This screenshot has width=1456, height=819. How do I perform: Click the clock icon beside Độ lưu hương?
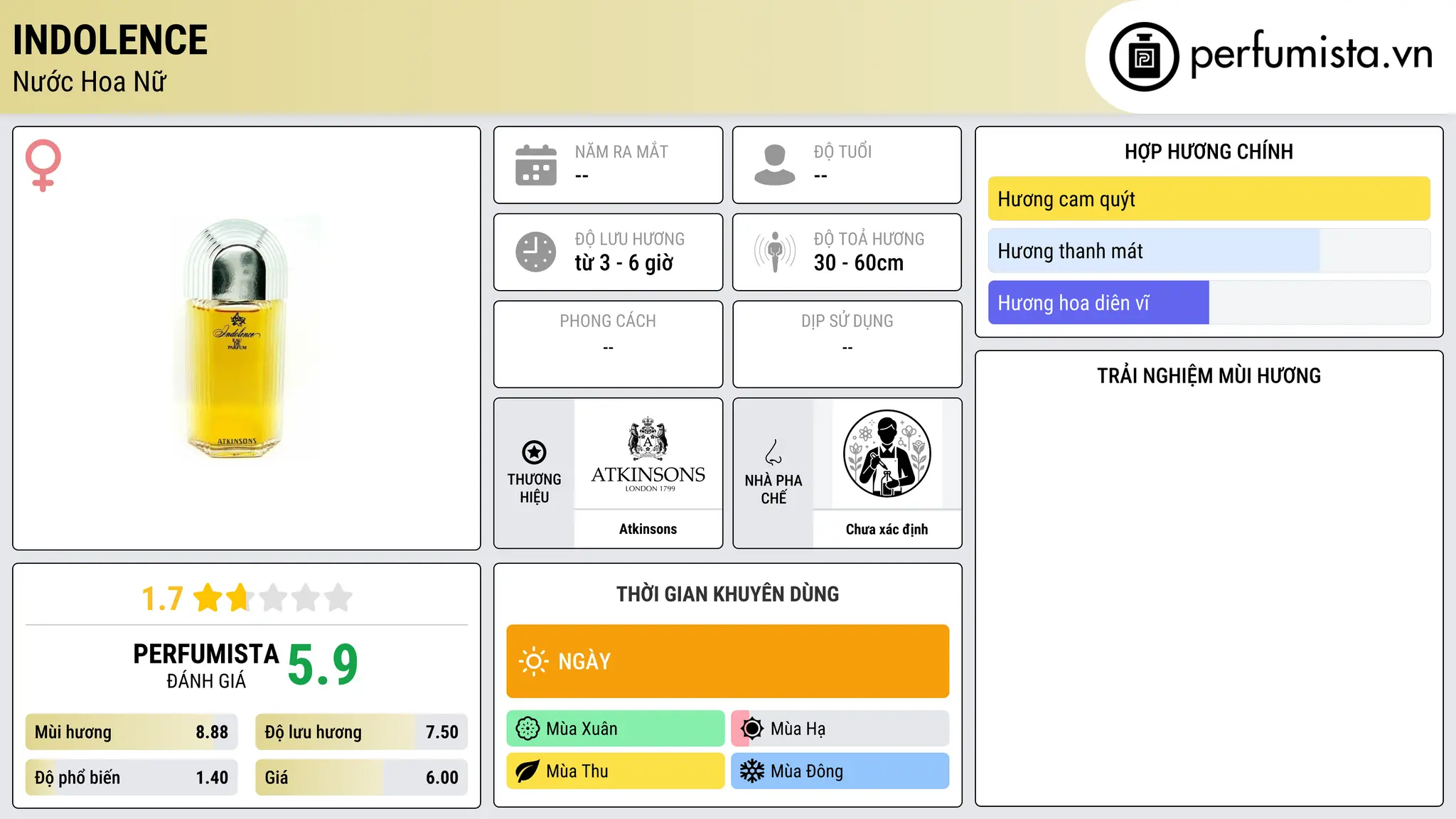(535, 252)
